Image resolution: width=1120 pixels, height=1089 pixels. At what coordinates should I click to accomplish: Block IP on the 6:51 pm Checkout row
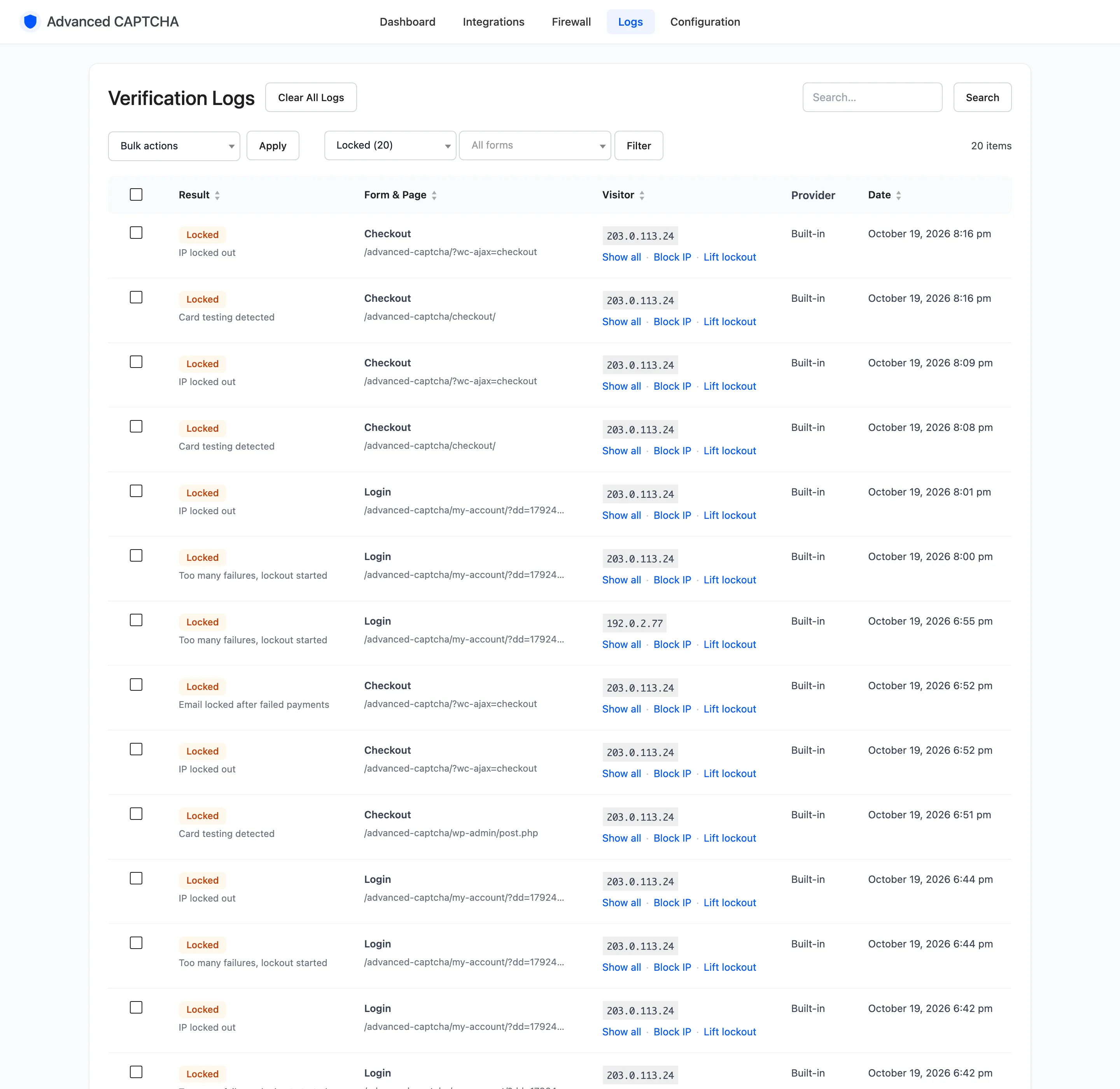(x=672, y=838)
